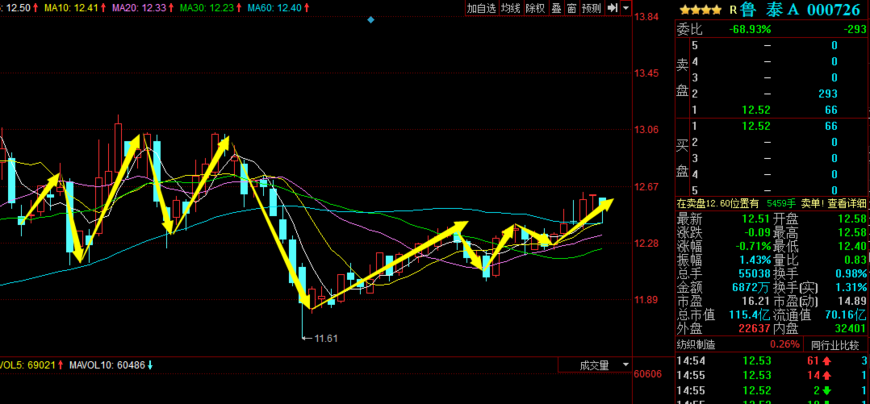Click the 窗 multi-window button
Viewport: 870px width, 404px height.
click(571, 8)
